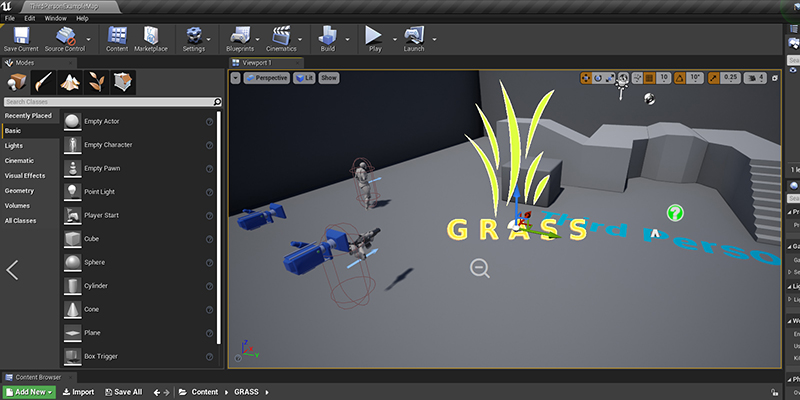
Task: Expand the Play options dropdown arrow
Action: coord(394,39)
